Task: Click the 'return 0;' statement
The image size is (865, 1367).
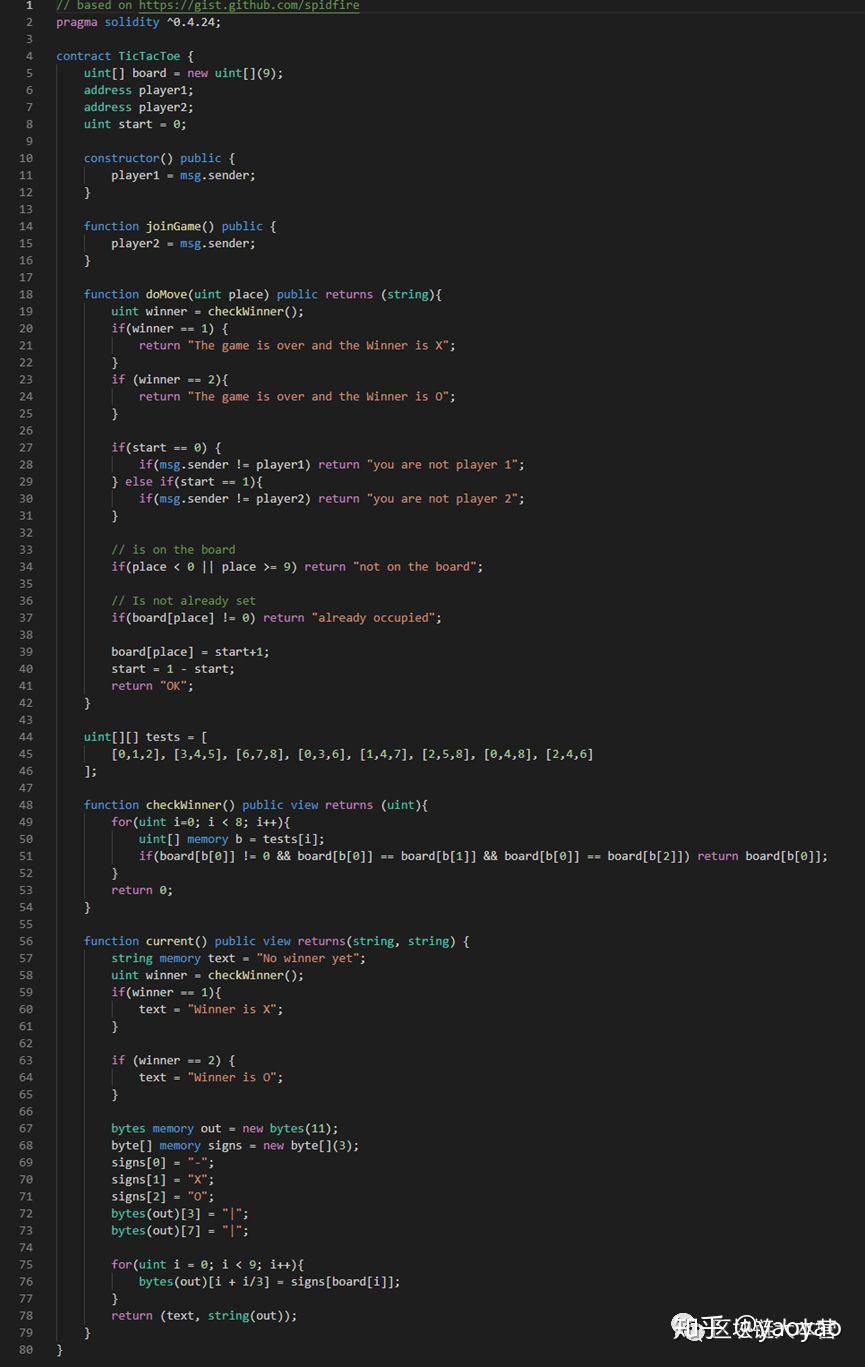Action: click(142, 890)
